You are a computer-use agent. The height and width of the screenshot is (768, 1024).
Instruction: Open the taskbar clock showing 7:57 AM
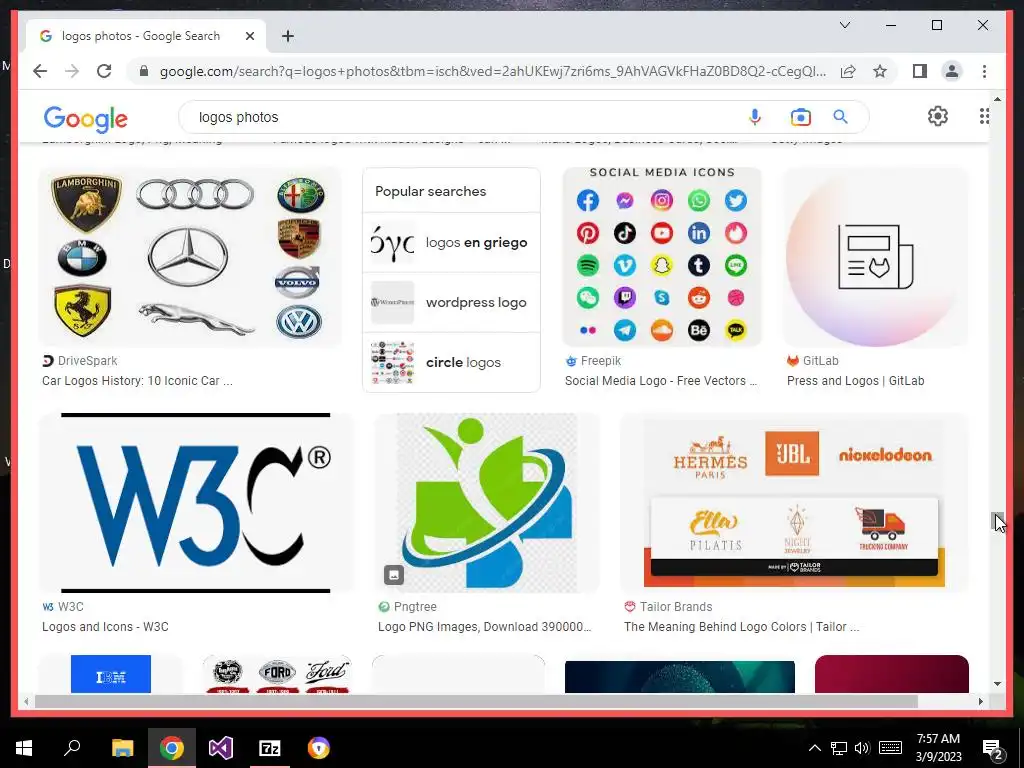tap(938, 748)
